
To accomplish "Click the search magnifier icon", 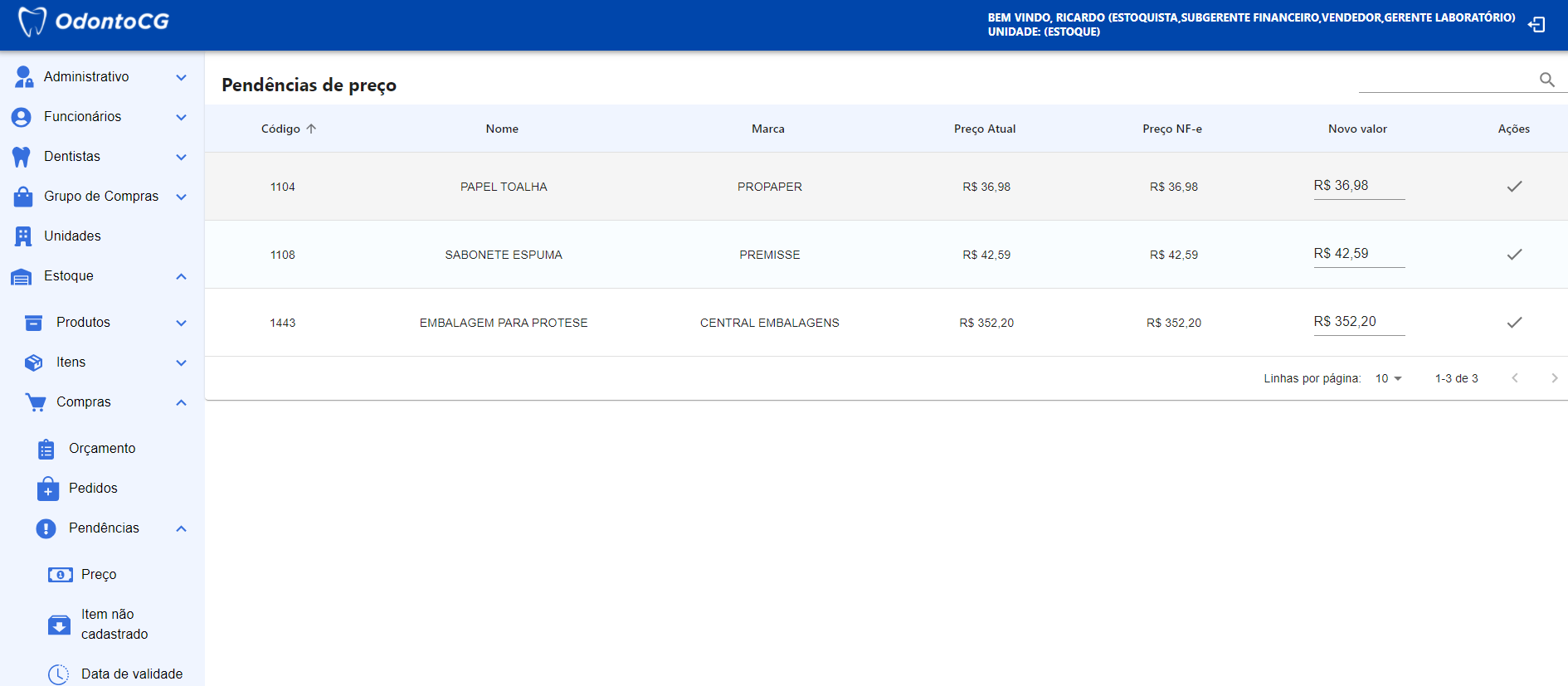I will click(x=1546, y=80).
